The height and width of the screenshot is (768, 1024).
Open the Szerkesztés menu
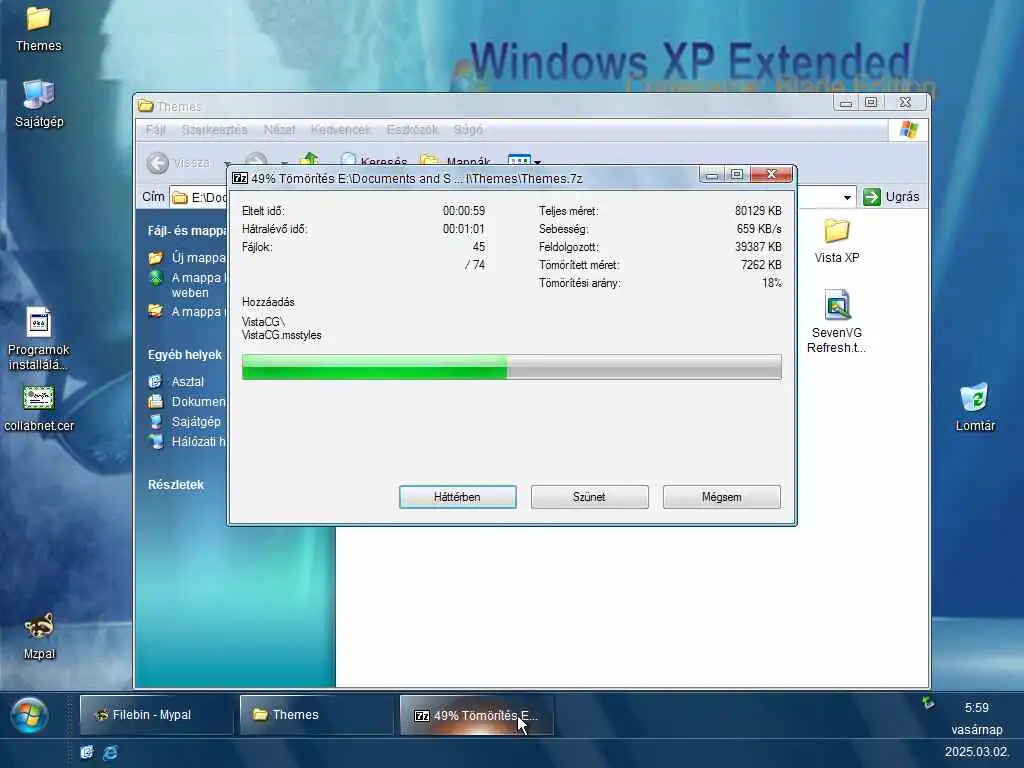(x=214, y=130)
